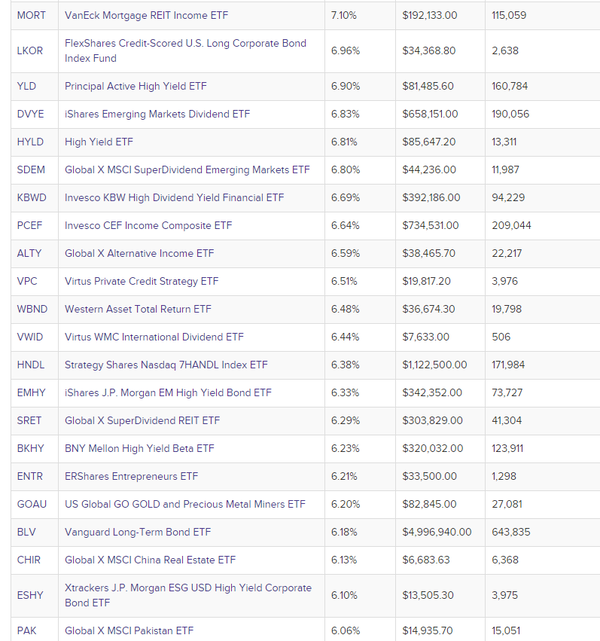This screenshot has height=641, width=600.
Task: Click the PCEF ticker symbol
Action: (29, 225)
